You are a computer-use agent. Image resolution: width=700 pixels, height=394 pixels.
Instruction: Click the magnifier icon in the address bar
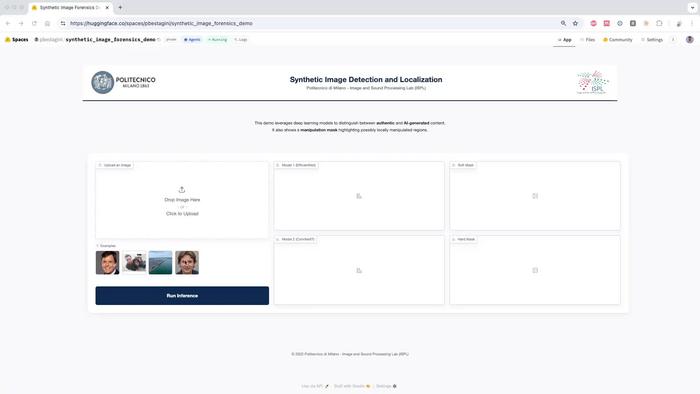click(563, 23)
